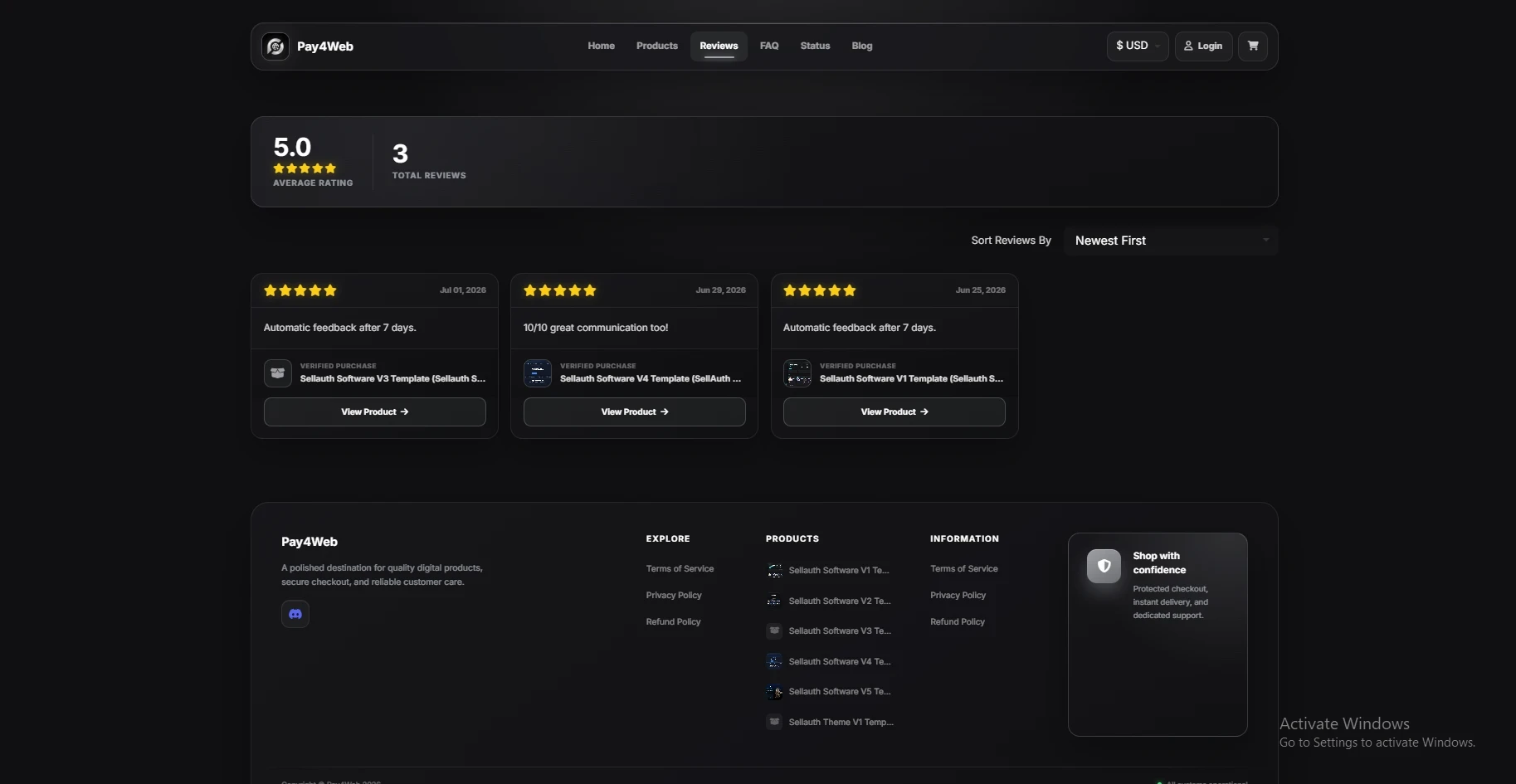Screen dimensions: 1516x784
Task: Click footer icon for Sellauth Theme V1
Action: coord(774,722)
